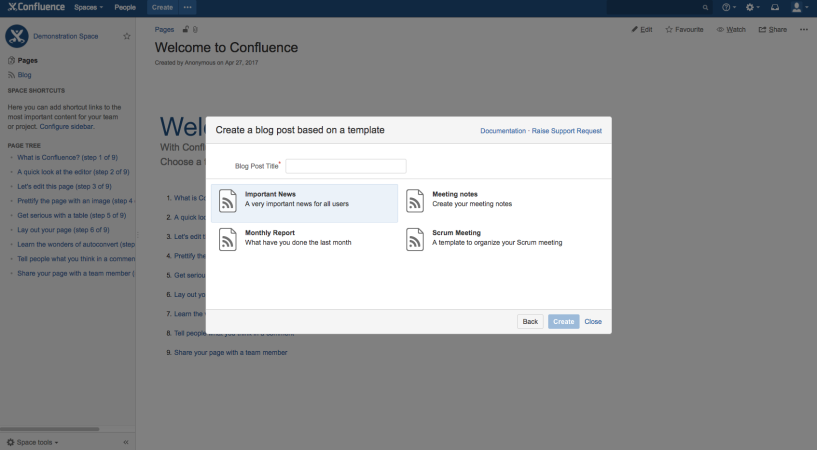
Task: Click the Share button
Action: coord(773,30)
